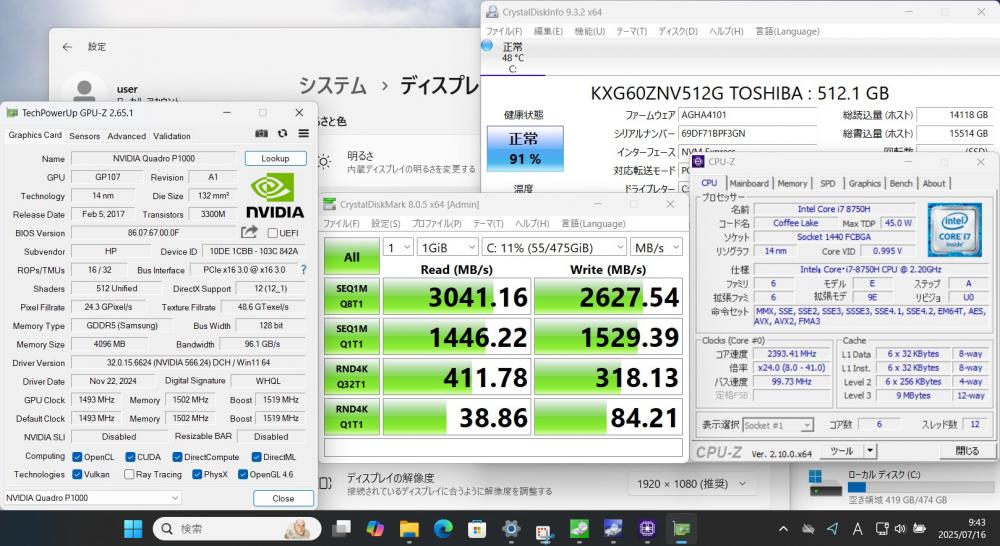Screen dimensions: 1000x546
Task: Switch to the Advanced tab in GPU-Z
Action: [126, 136]
